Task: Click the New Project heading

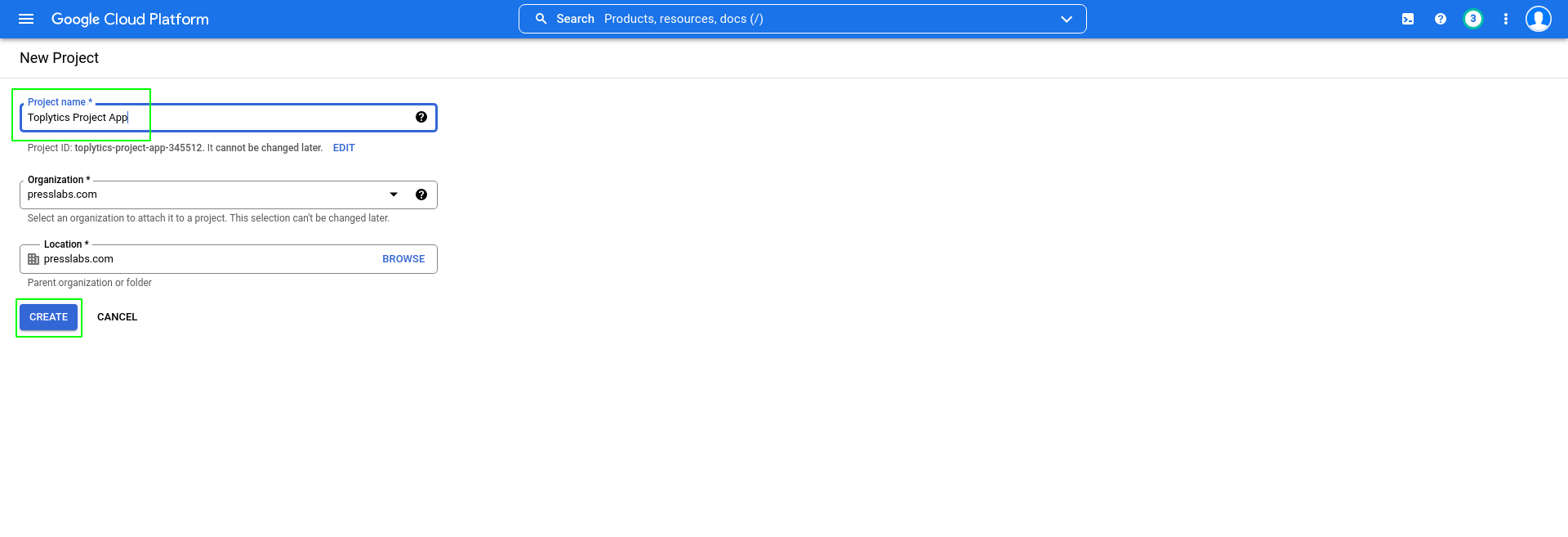Action: pos(59,58)
